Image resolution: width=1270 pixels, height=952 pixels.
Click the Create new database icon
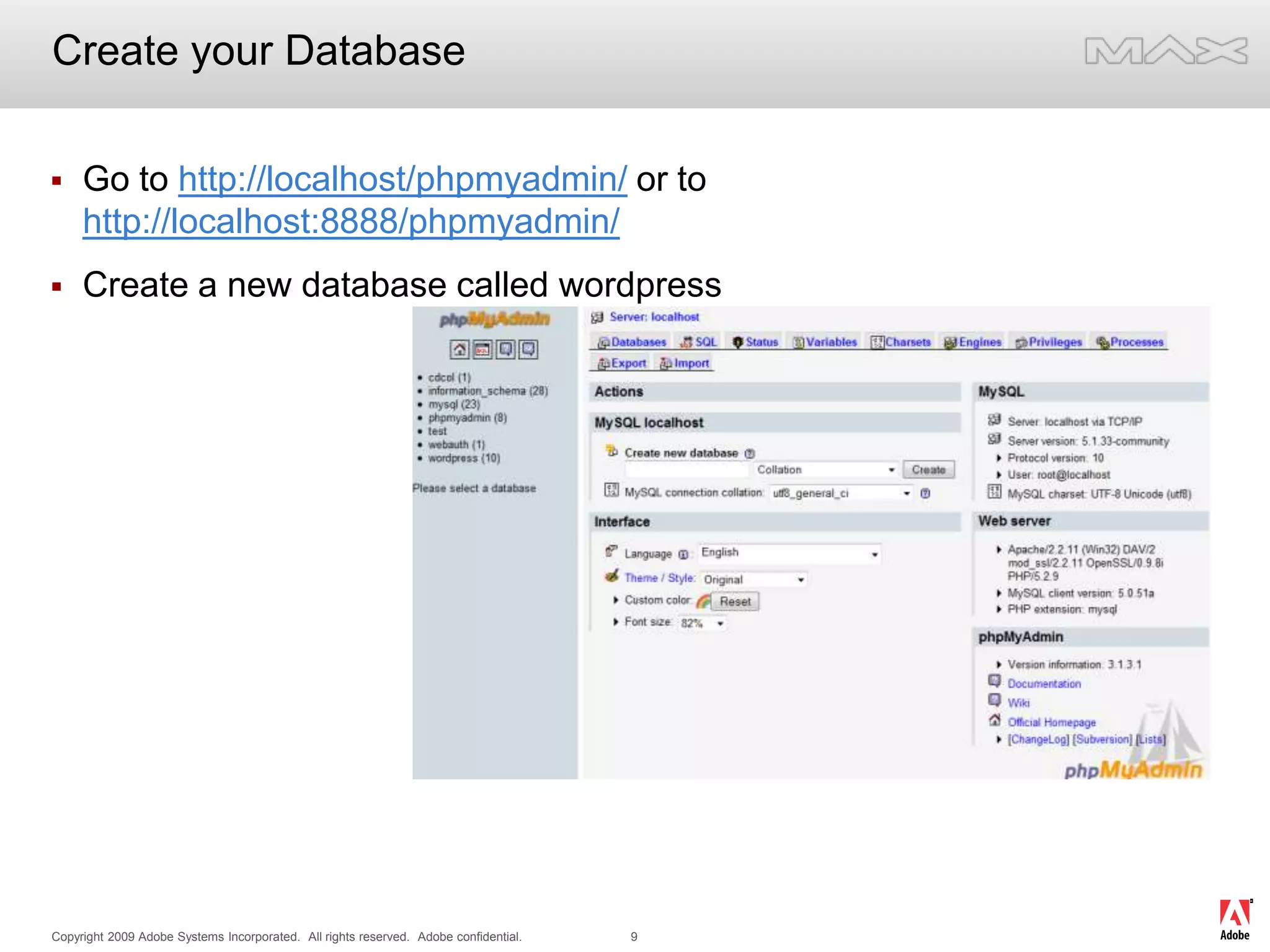612,451
